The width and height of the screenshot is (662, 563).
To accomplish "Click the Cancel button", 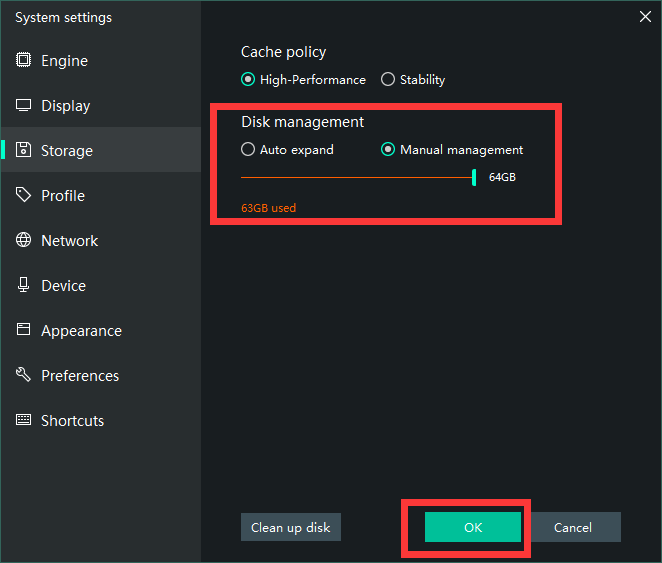I will (x=573, y=527).
